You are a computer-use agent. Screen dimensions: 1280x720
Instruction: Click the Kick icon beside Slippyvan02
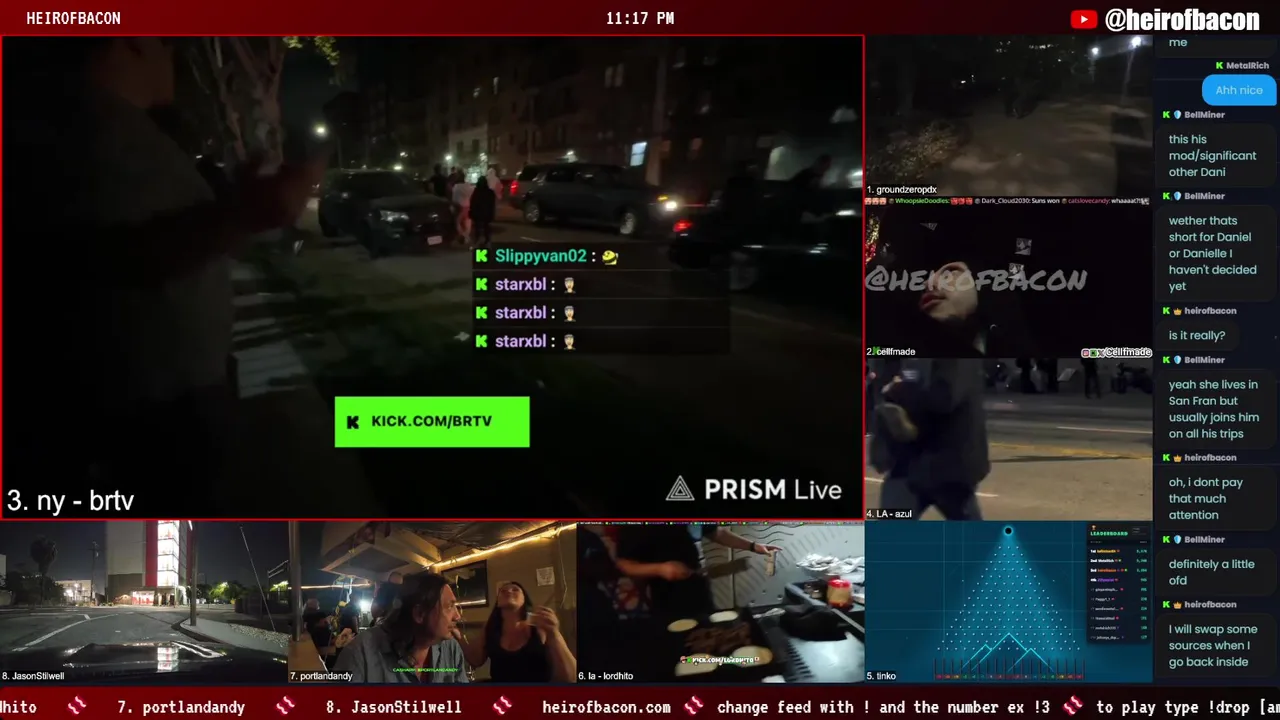coord(482,256)
